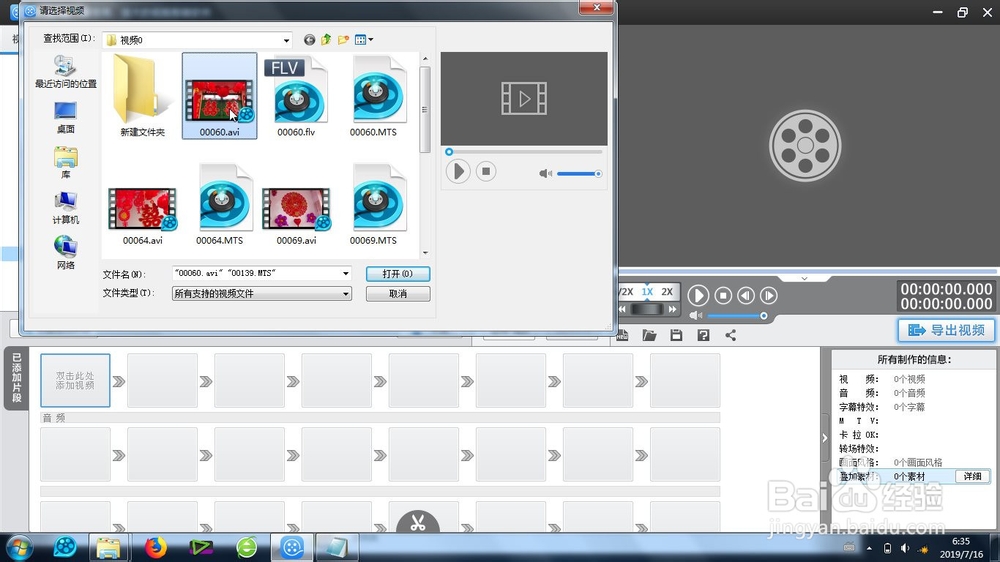This screenshot has width=1000, height=562.
Task: Click the 打开(O) button
Action: click(398, 274)
